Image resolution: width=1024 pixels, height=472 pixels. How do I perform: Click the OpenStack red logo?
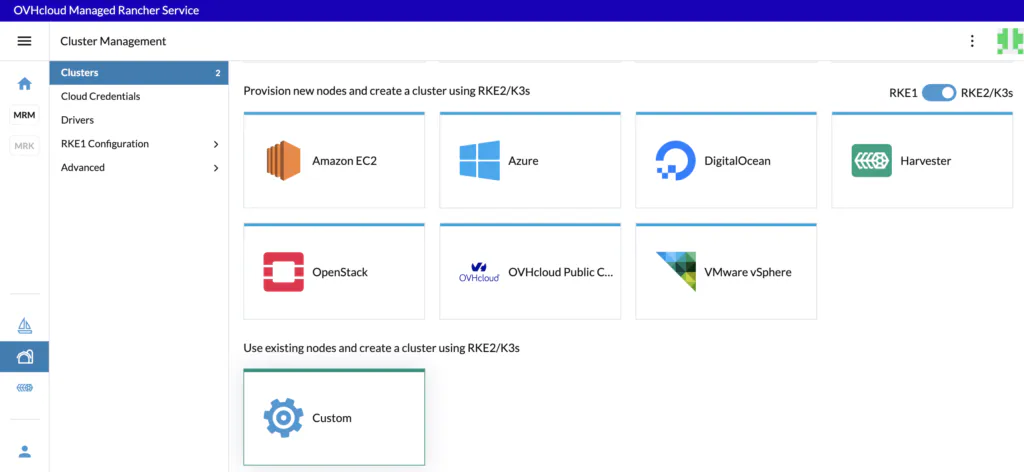[283, 272]
